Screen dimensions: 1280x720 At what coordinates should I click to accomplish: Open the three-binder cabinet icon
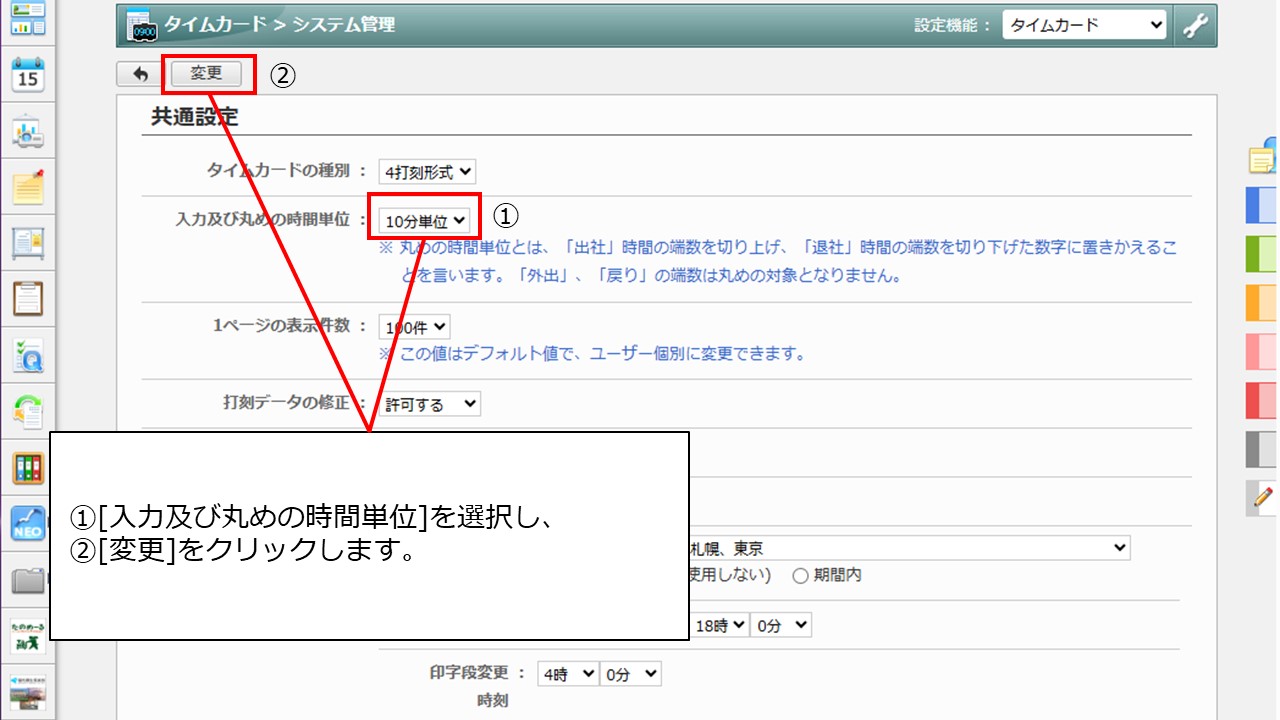point(28,467)
